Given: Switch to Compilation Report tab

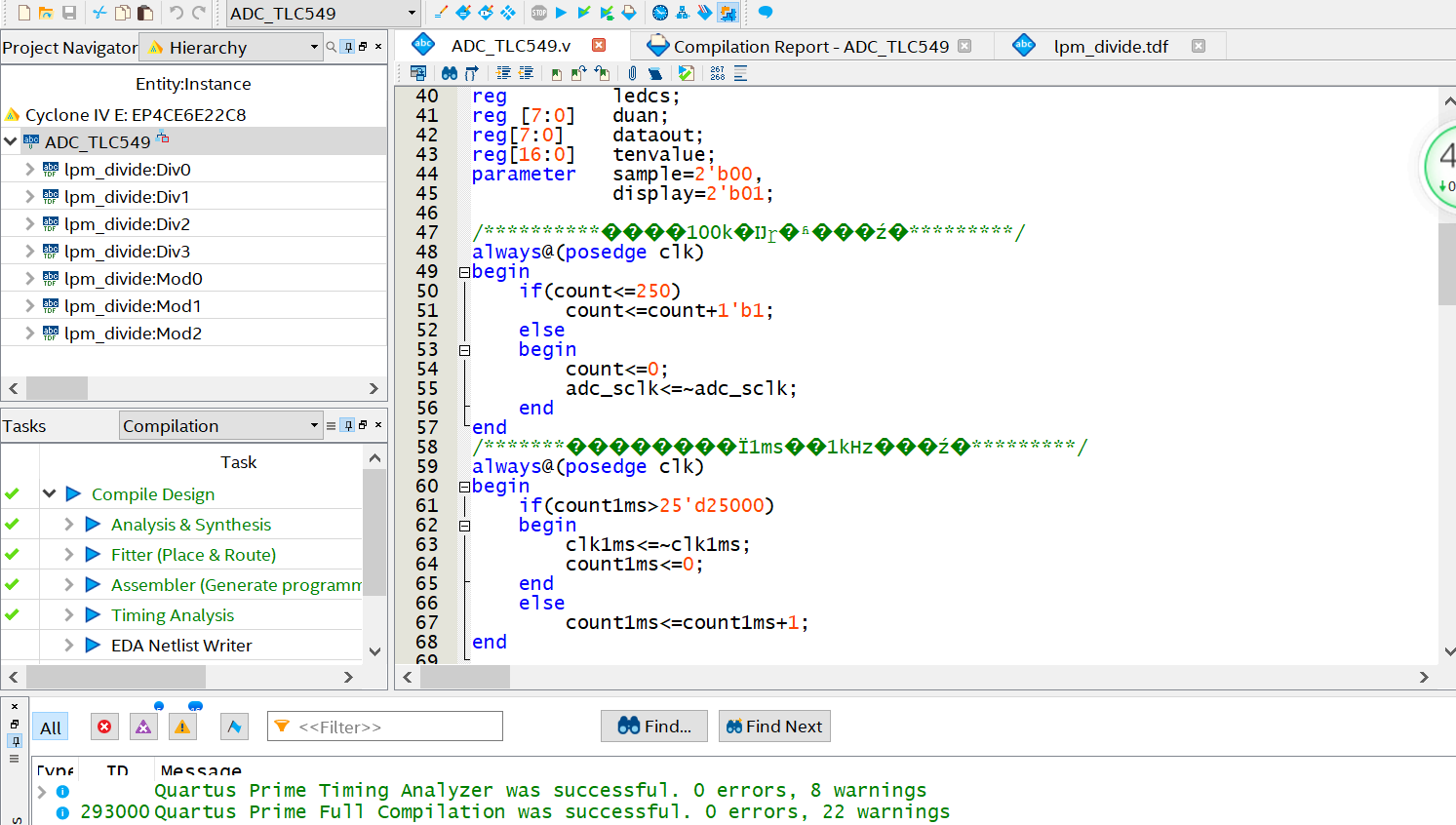Looking at the screenshot, I should tap(811, 47).
